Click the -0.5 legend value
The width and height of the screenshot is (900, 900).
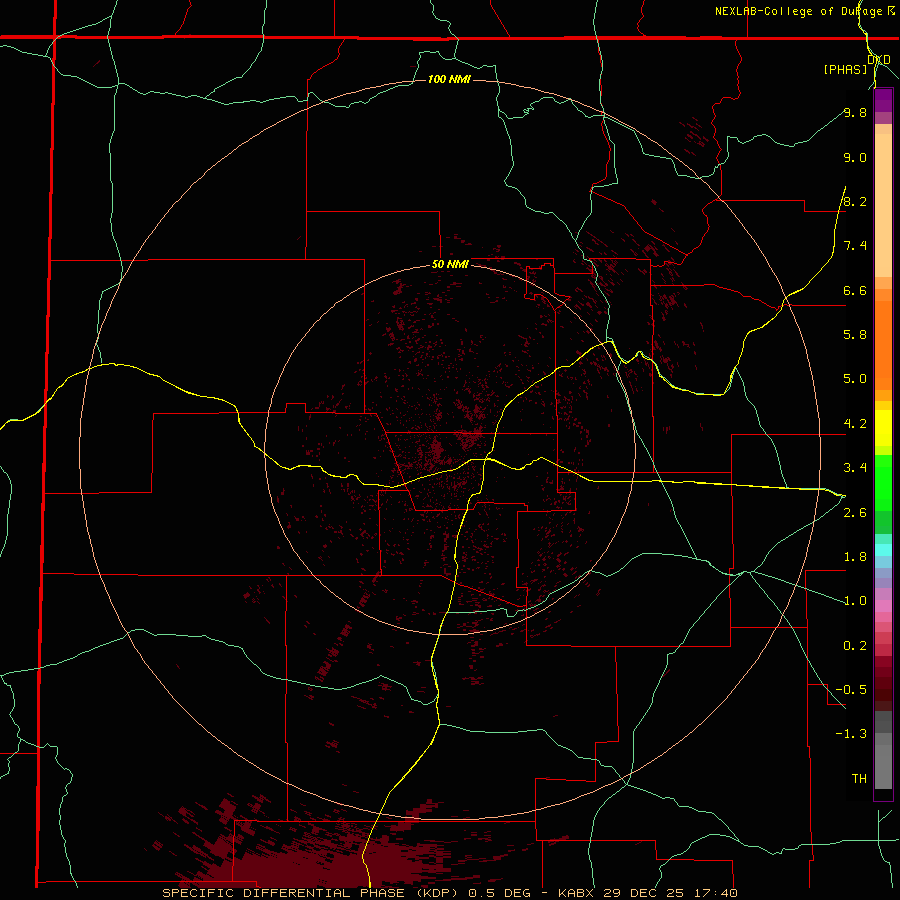851,690
